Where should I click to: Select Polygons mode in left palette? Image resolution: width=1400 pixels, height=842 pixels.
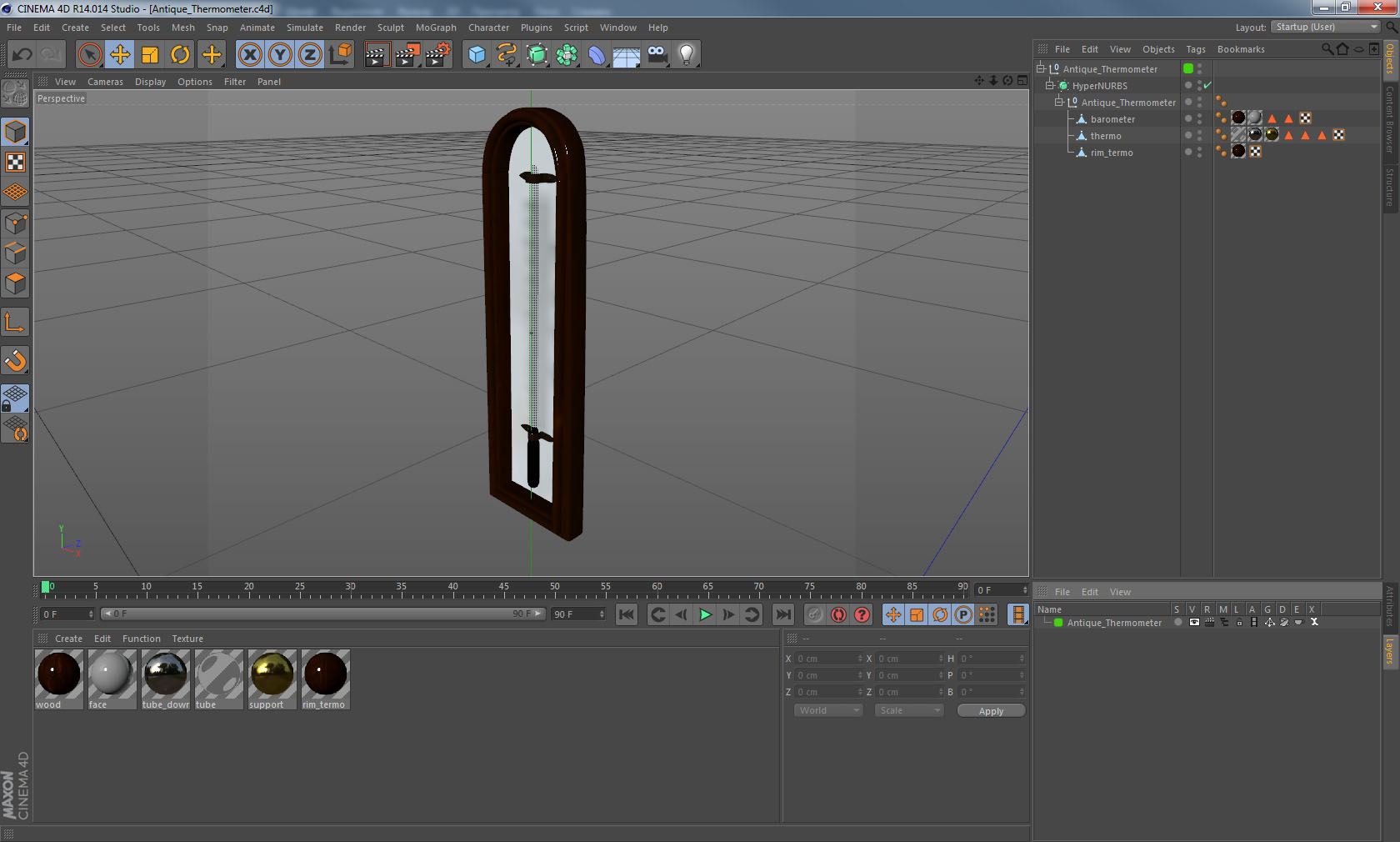15,283
